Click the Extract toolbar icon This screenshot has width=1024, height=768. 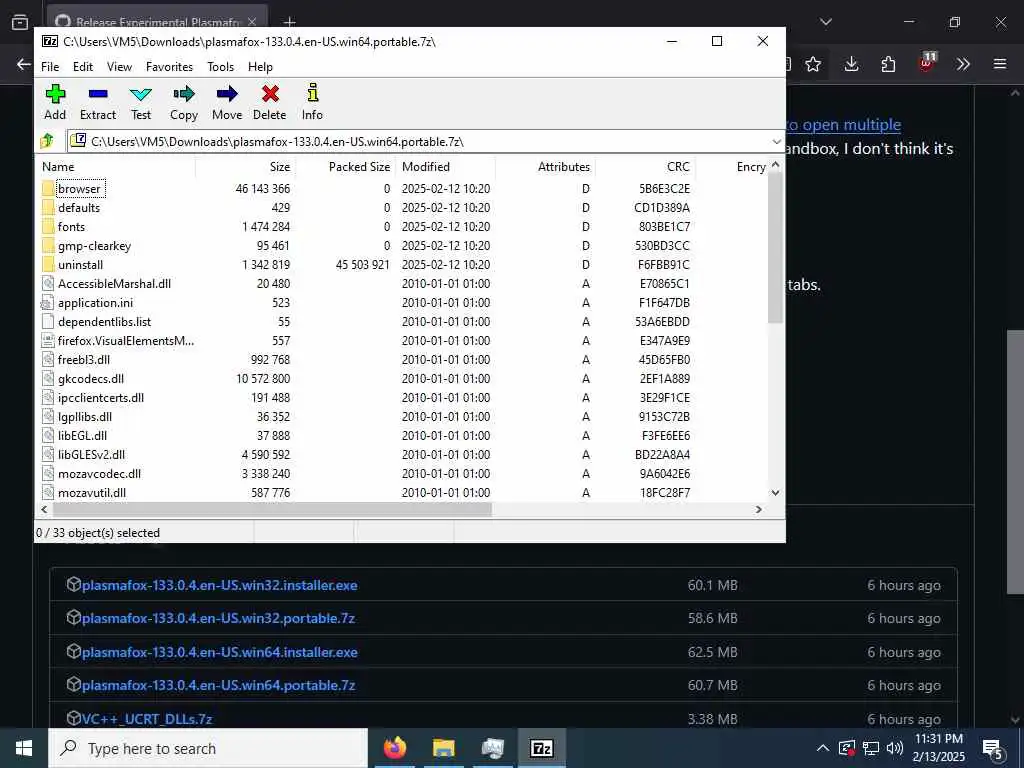click(x=98, y=94)
